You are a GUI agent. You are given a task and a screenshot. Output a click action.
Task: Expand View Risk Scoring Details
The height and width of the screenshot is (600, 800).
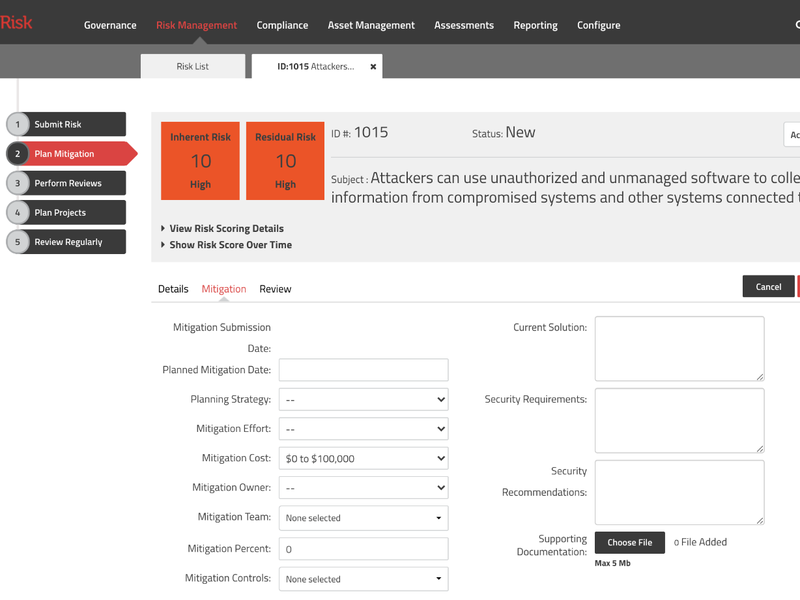tap(222, 229)
